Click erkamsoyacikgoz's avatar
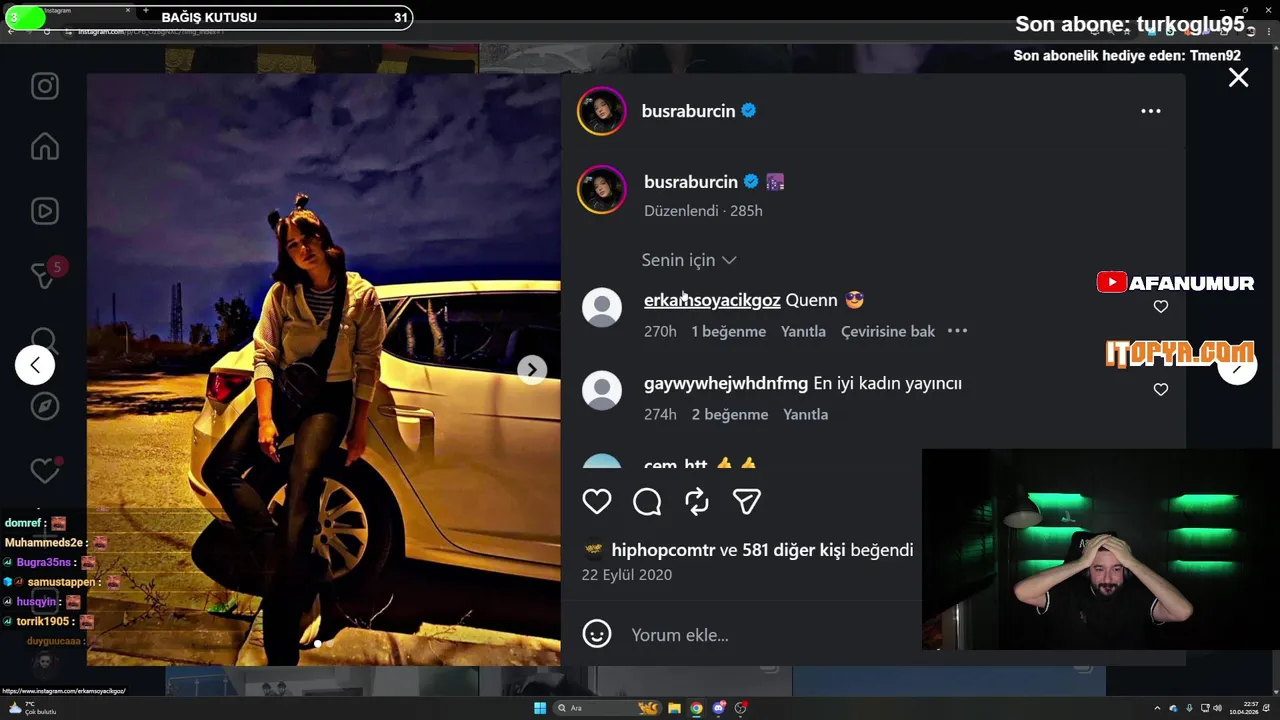Image resolution: width=1280 pixels, height=720 pixels. [x=602, y=308]
